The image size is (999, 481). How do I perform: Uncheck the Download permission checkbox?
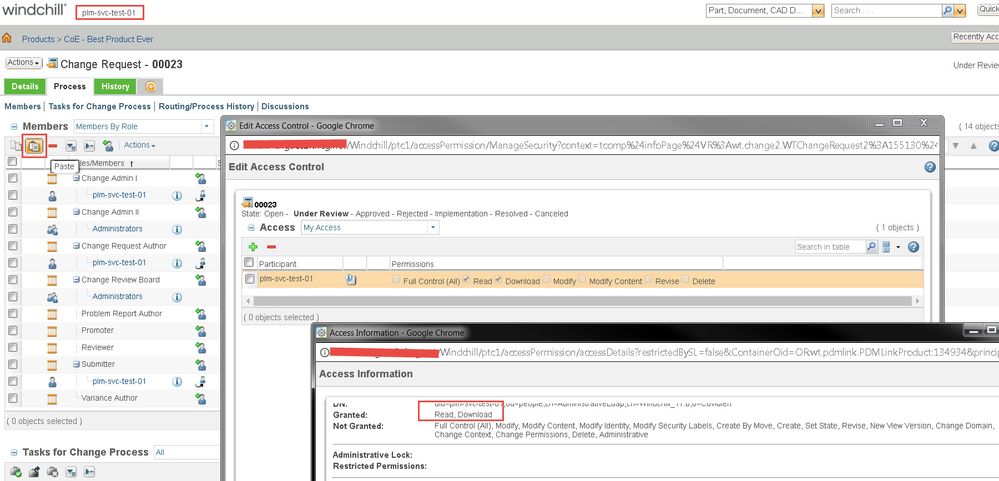(x=500, y=280)
